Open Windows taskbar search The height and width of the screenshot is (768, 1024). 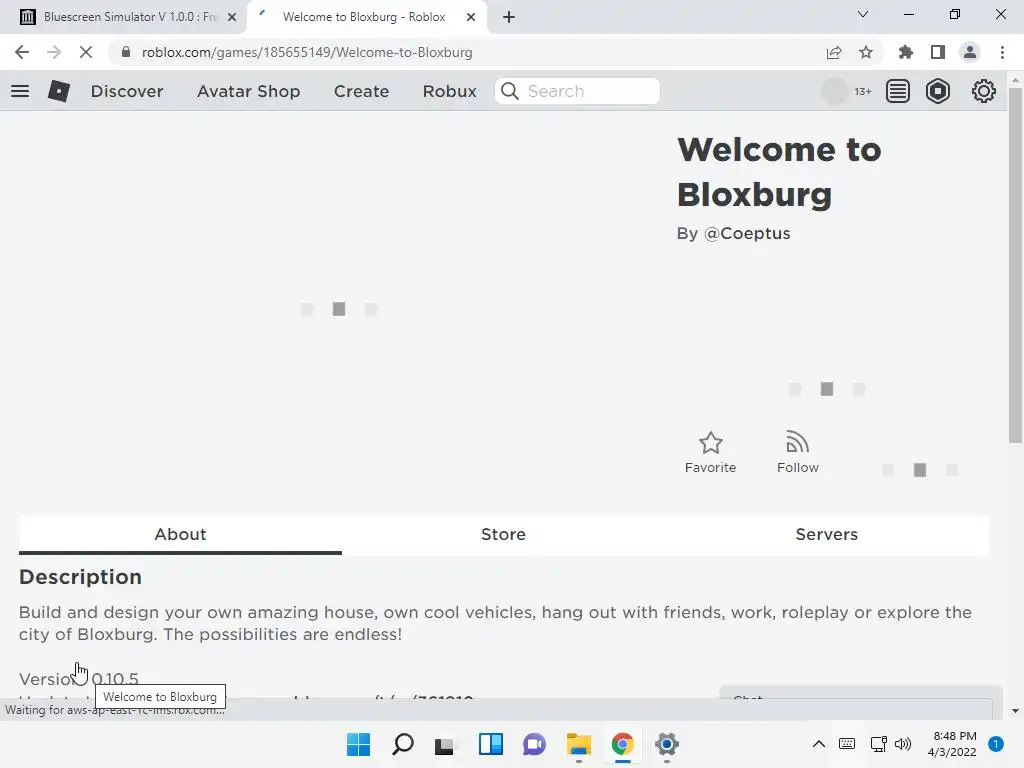[x=402, y=744]
